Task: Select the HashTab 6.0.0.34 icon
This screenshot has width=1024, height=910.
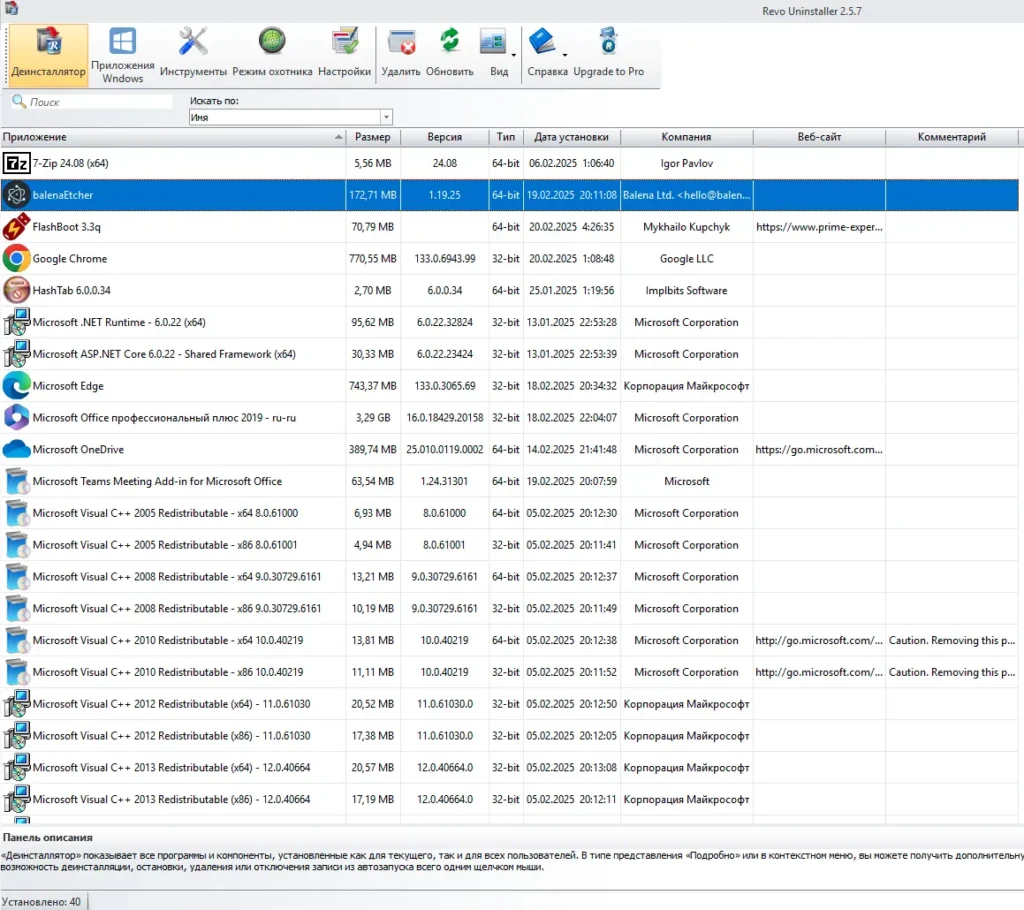Action: pos(16,290)
